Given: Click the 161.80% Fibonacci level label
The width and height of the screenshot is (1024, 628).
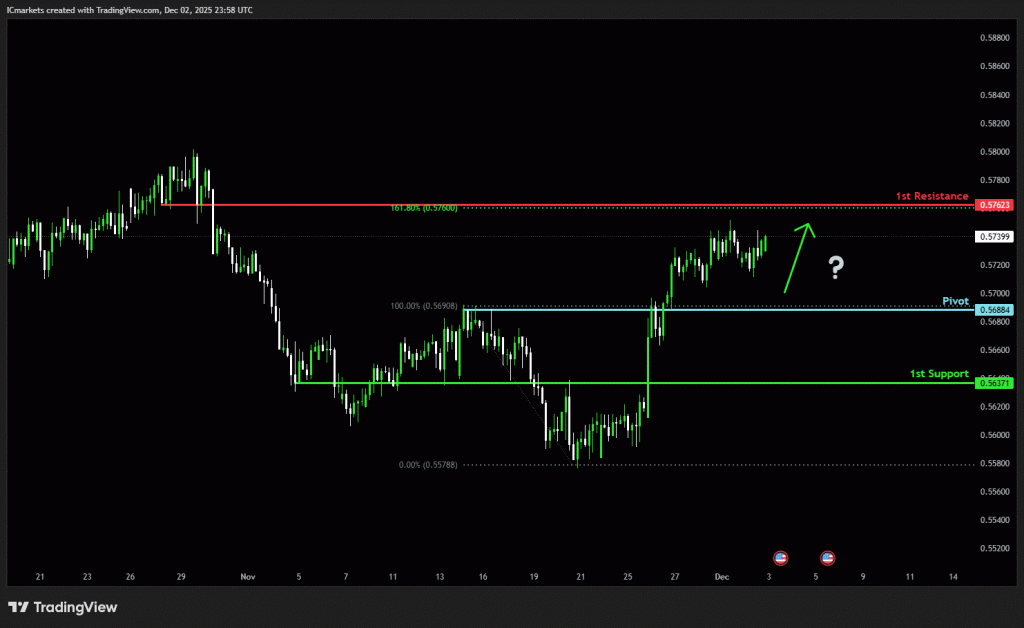Looking at the screenshot, I should click(424, 208).
